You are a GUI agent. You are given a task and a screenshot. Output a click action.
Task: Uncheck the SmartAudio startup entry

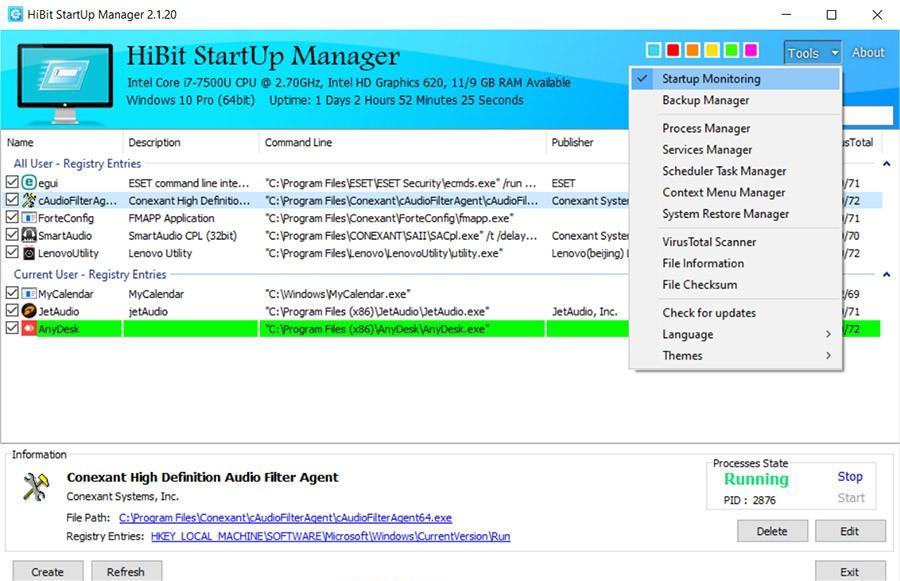click(11, 235)
